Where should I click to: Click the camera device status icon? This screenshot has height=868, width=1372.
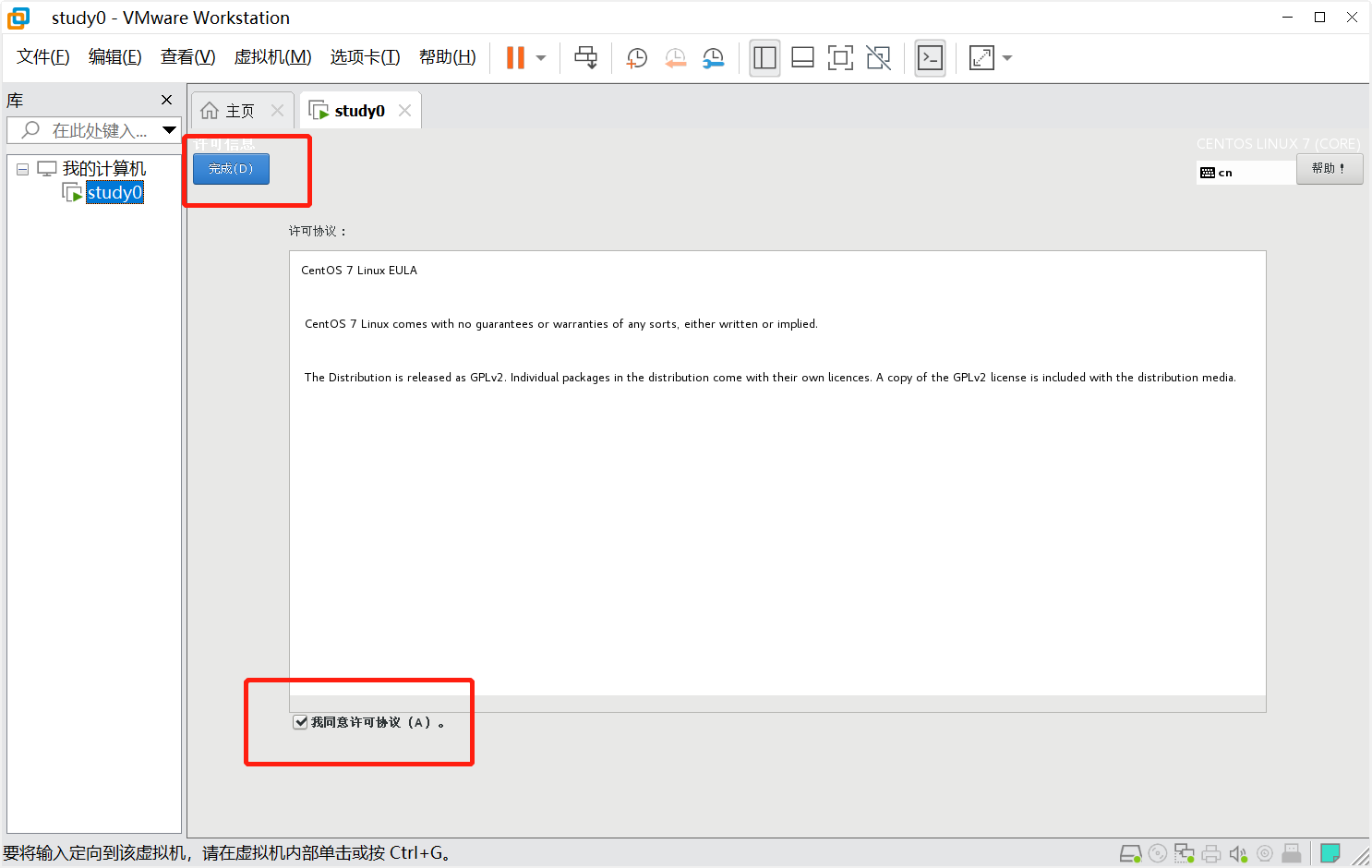pos(1265,853)
